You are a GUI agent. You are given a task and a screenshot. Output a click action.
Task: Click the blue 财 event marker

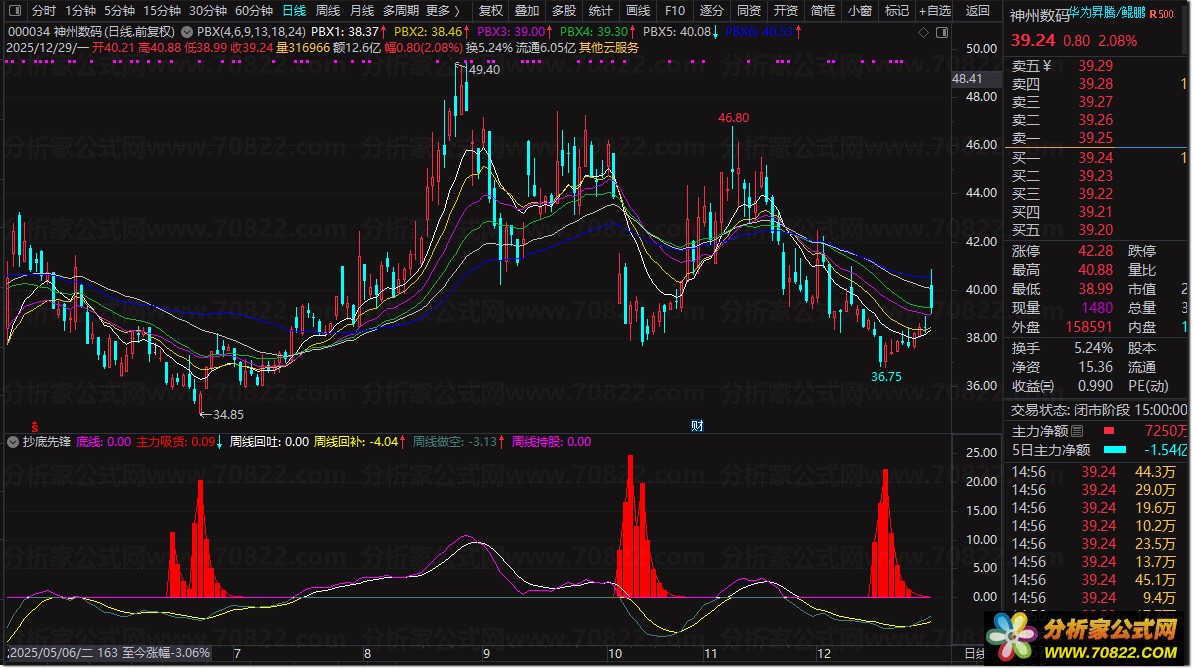pos(696,425)
